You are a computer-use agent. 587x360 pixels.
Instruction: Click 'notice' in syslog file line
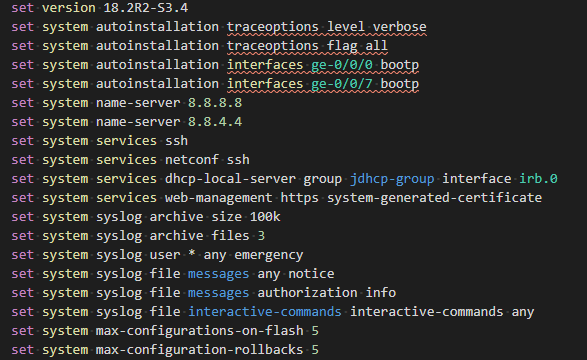pyautogui.click(x=311, y=274)
